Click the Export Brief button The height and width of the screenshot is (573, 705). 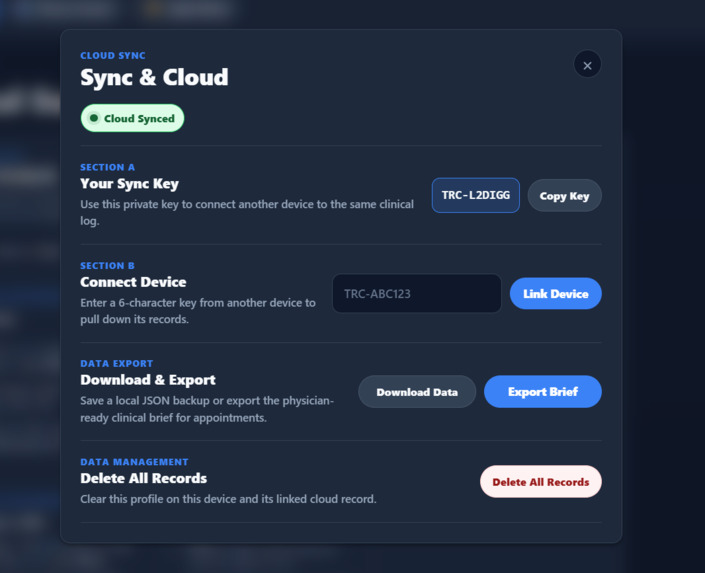click(x=543, y=392)
